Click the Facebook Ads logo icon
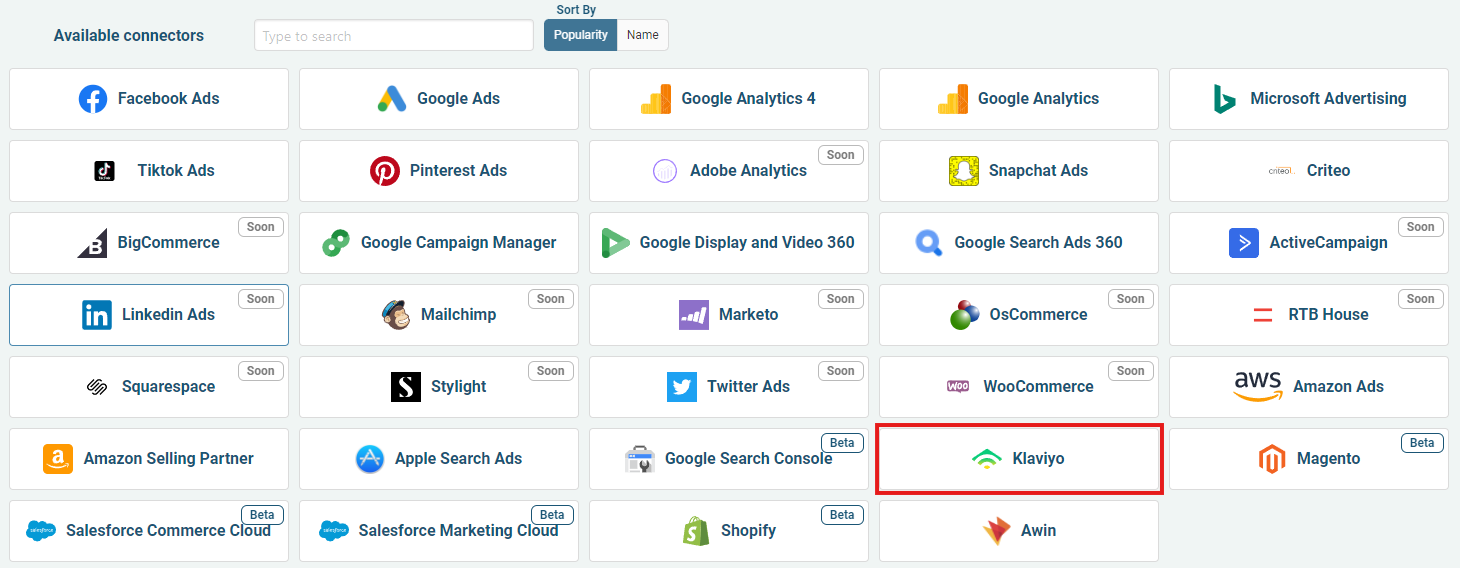The width and height of the screenshot is (1460, 568). pyautogui.click(x=93, y=99)
